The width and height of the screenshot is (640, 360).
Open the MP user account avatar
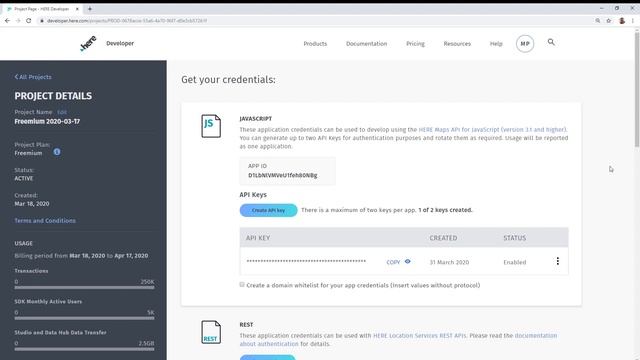[525, 44]
